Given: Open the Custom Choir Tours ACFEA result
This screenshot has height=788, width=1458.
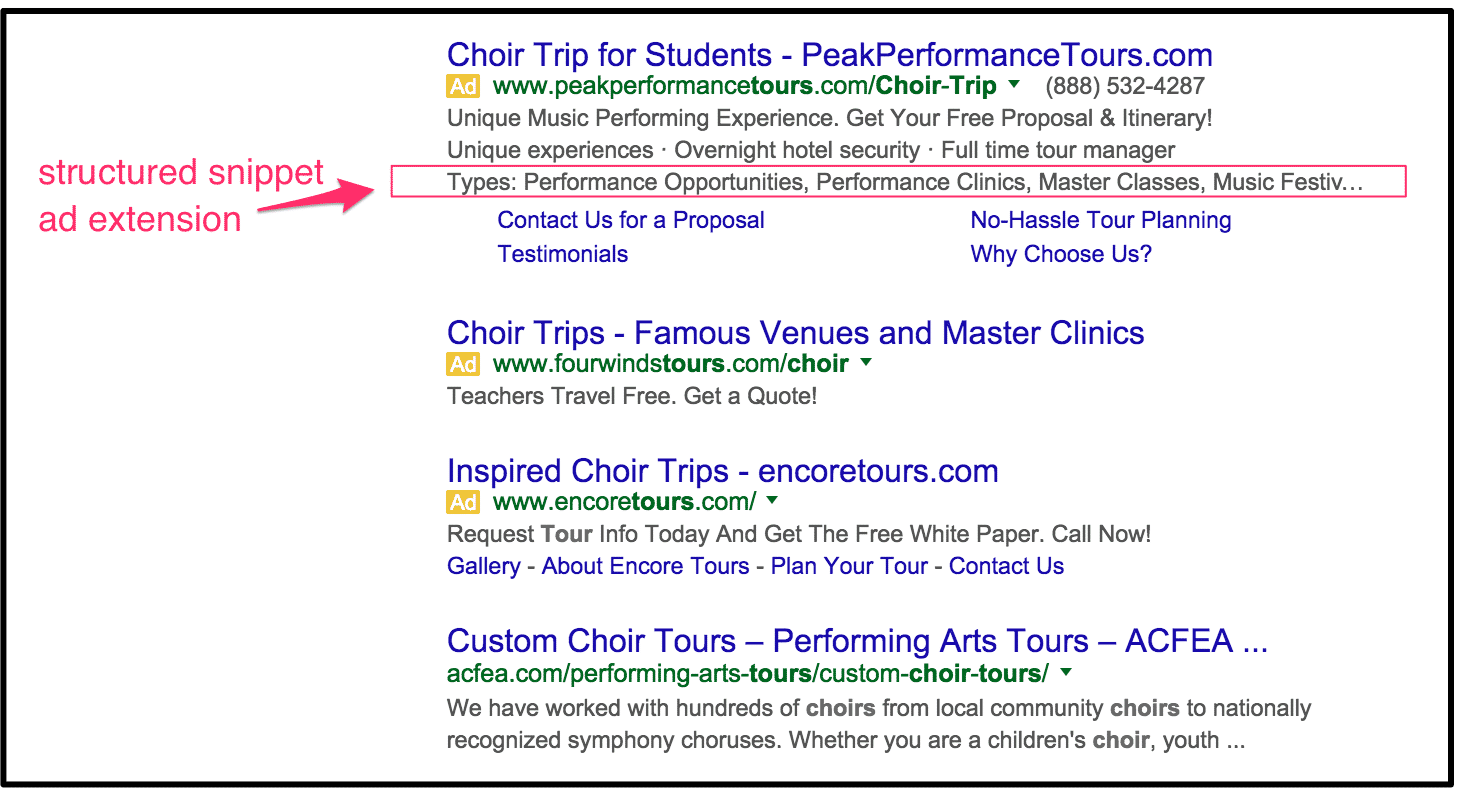Looking at the screenshot, I should tap(857, 641).
